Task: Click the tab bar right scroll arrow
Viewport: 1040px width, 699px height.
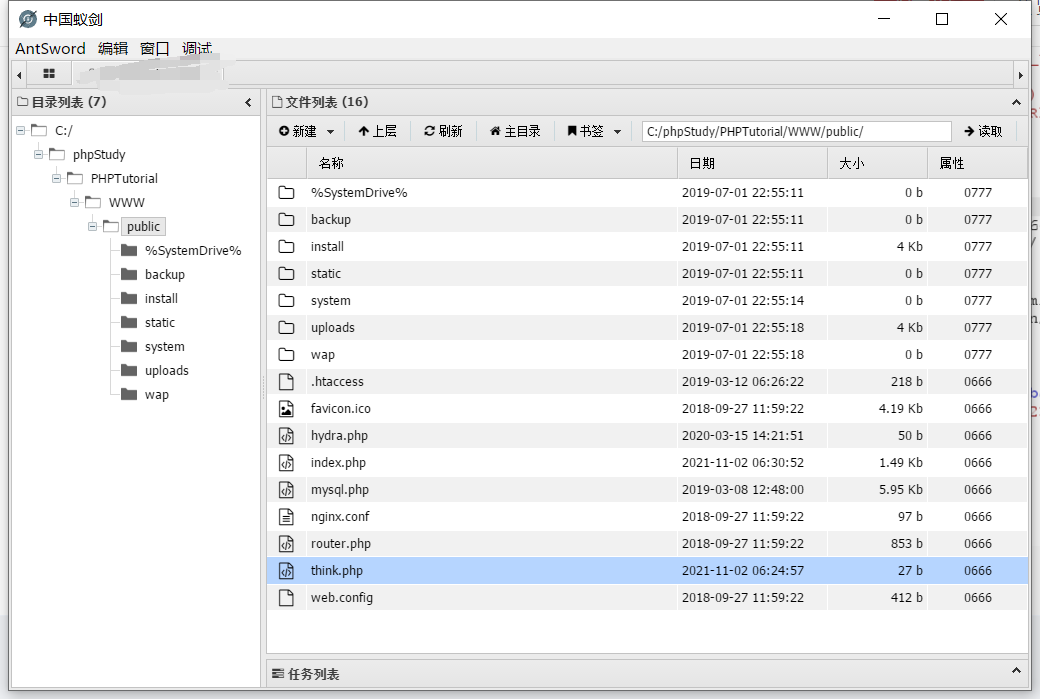Action: 1020,75
